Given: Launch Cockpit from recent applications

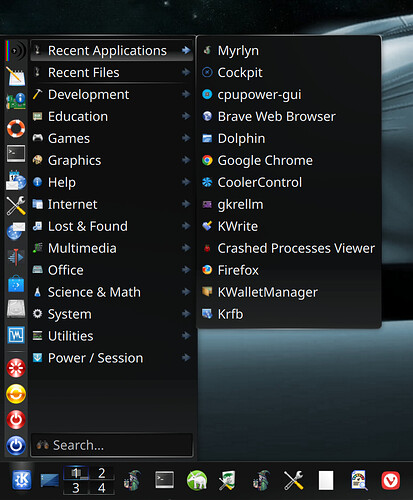Looking at the screenshot, I should coord(289,72).
